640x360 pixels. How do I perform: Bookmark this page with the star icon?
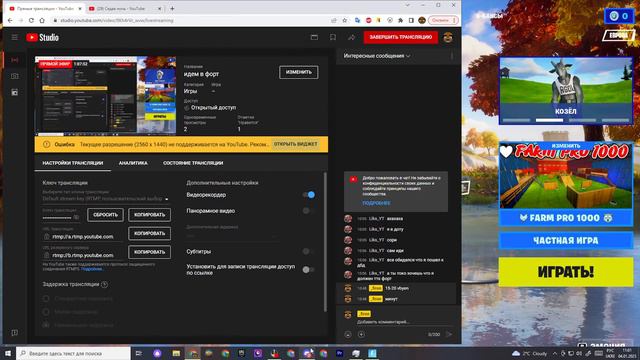tap(345, 20)
